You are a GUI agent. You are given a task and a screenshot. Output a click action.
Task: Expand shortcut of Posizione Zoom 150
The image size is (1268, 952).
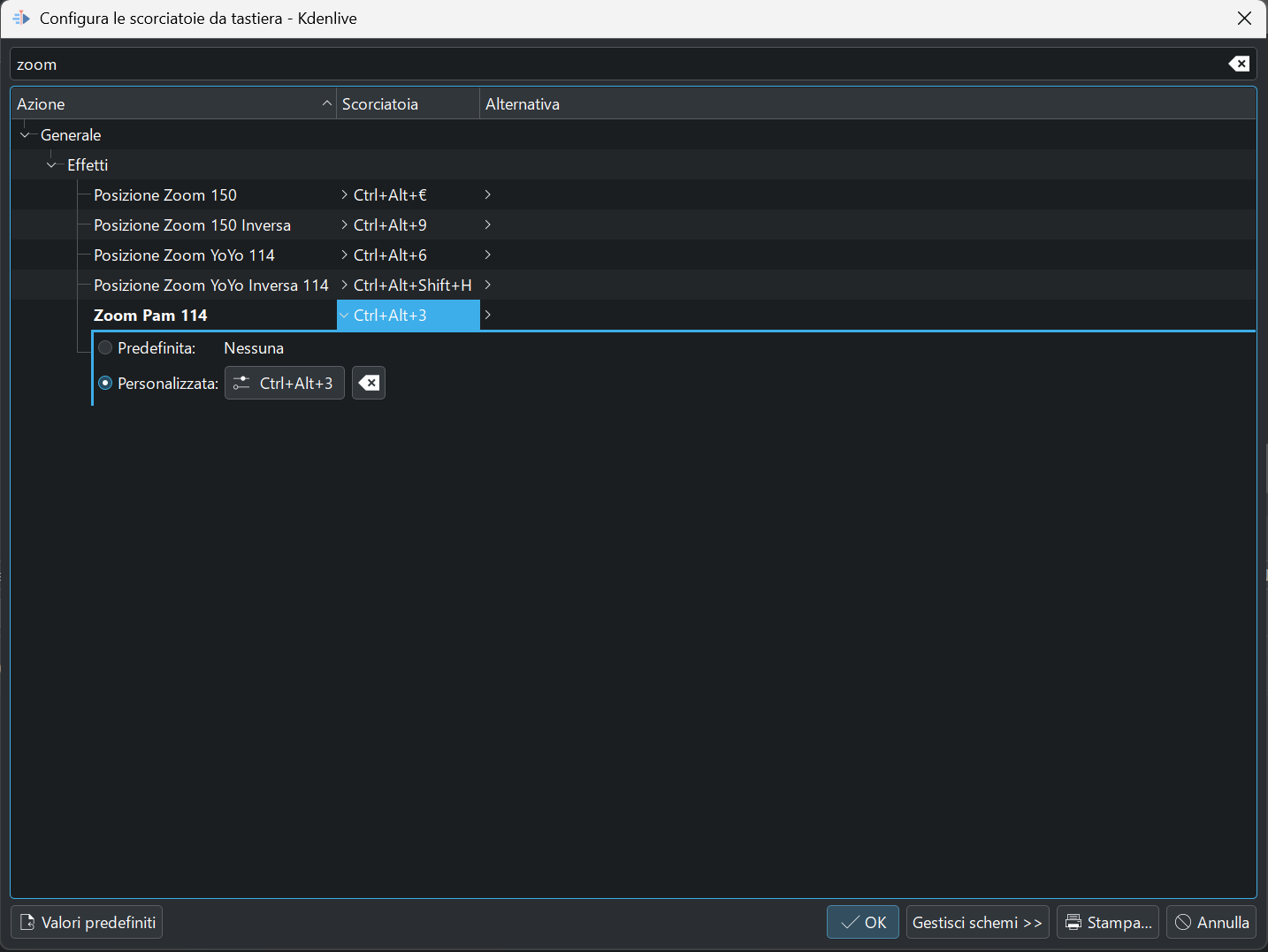tap(344, 194)
